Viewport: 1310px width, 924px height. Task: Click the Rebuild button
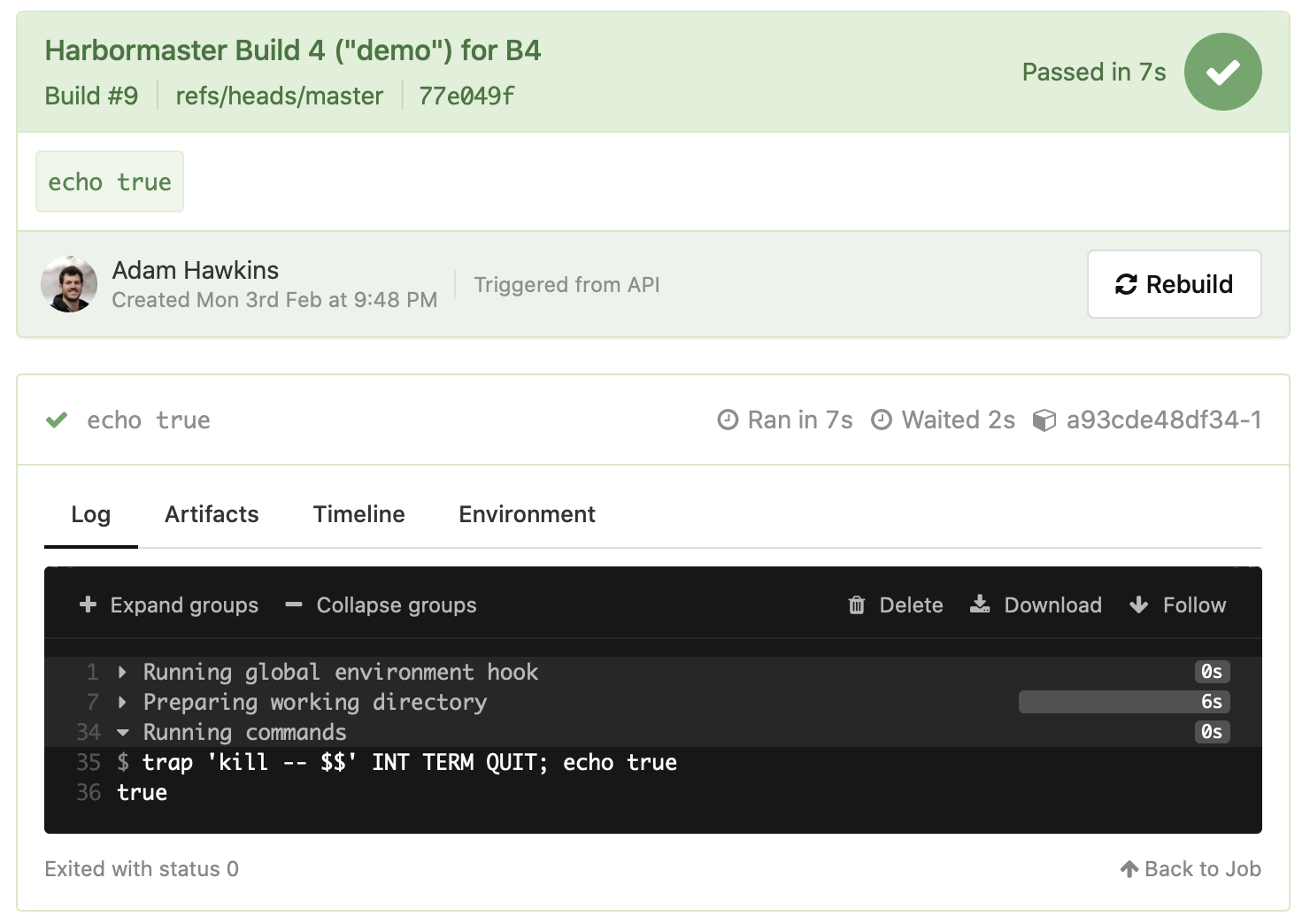coord(1174,284)
